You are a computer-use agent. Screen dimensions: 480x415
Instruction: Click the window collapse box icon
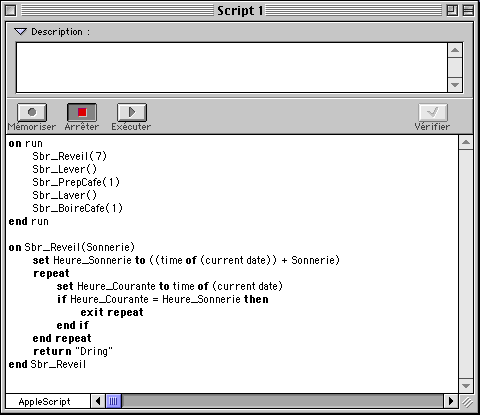pyautogui.click(x=468, y=11)
